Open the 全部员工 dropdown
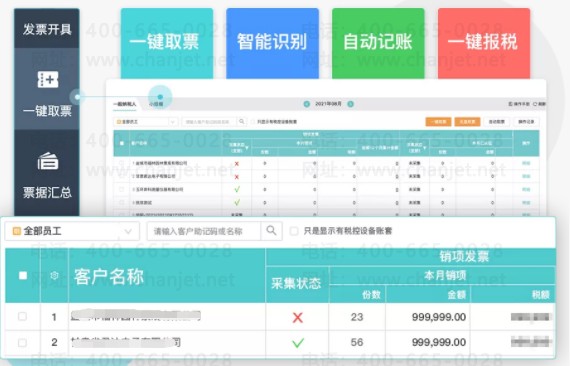The image size is (570, 366). coord(72,231)
